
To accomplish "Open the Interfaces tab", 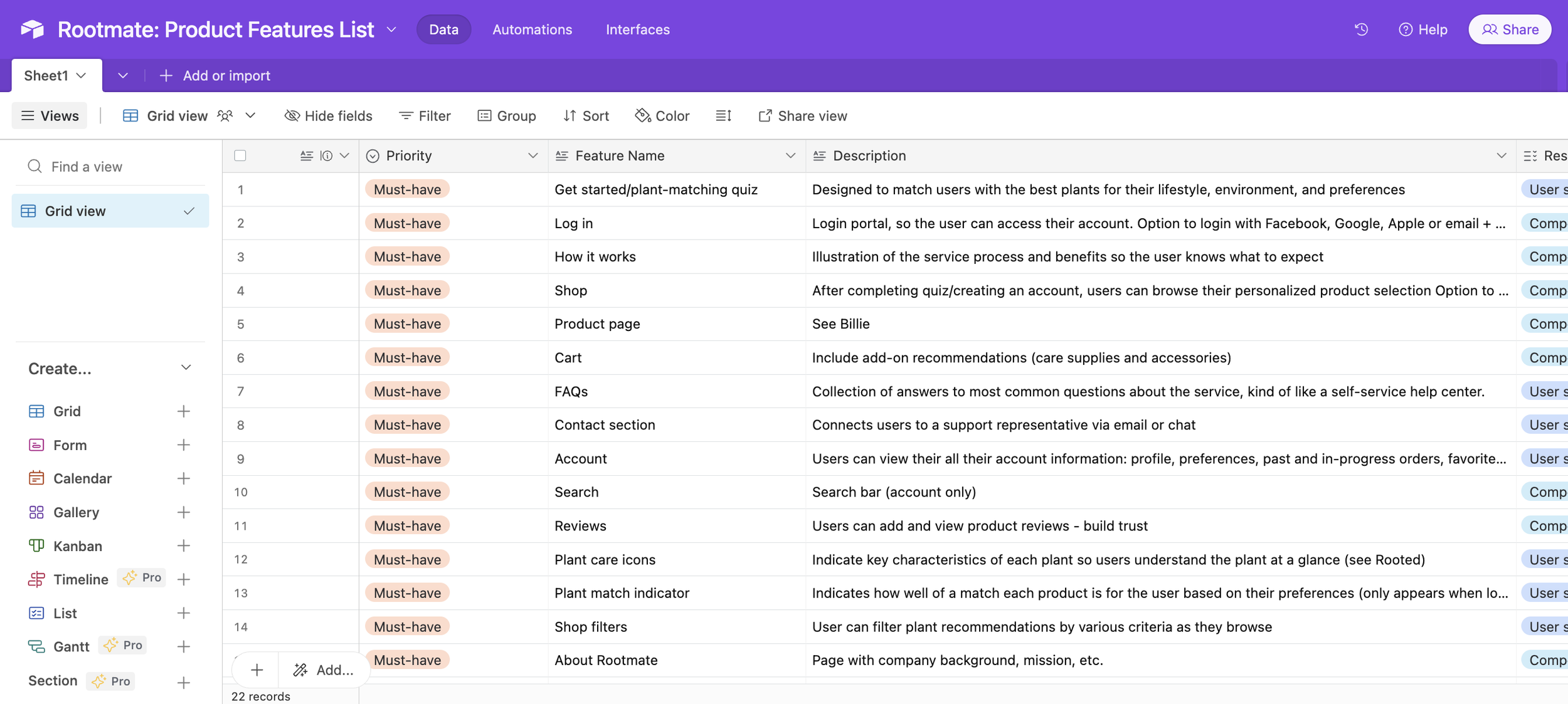I will (x=637, y=29).
